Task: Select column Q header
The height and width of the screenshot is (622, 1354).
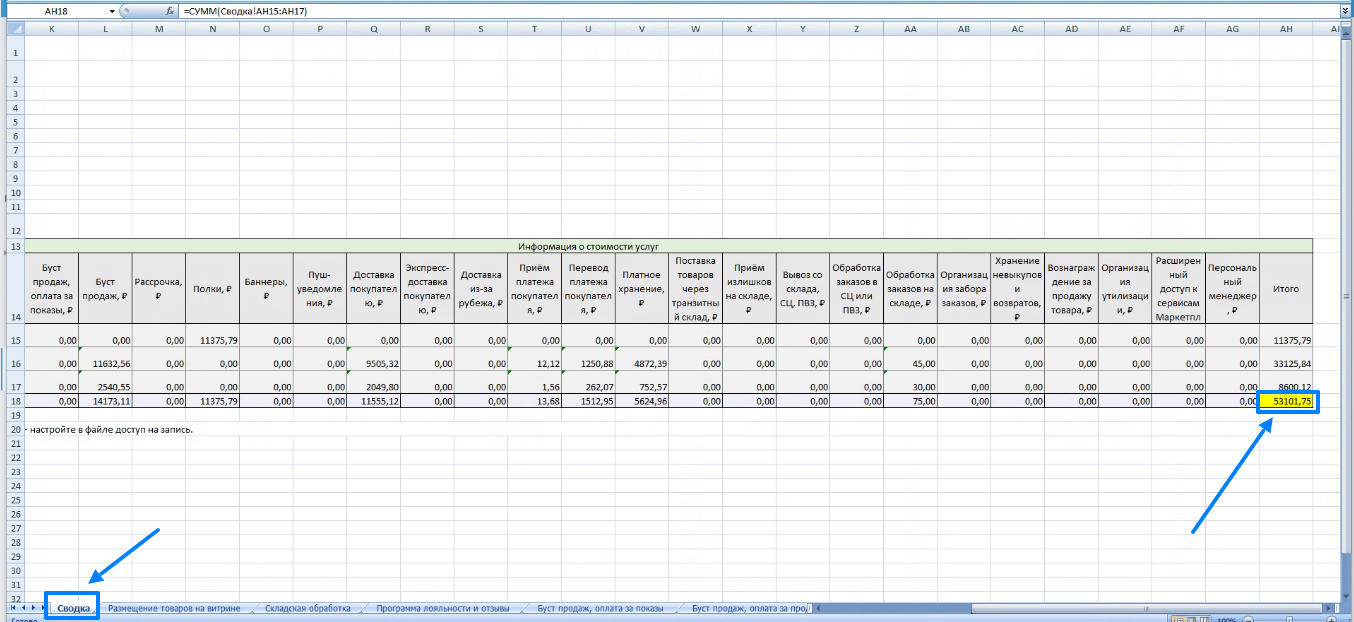Action: [x=373, y=29]
